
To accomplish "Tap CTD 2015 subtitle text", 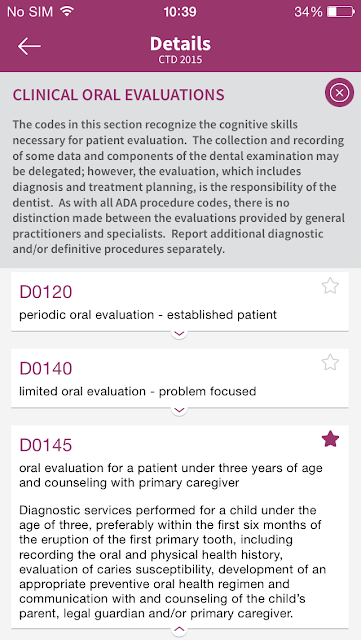I will 180,60.
